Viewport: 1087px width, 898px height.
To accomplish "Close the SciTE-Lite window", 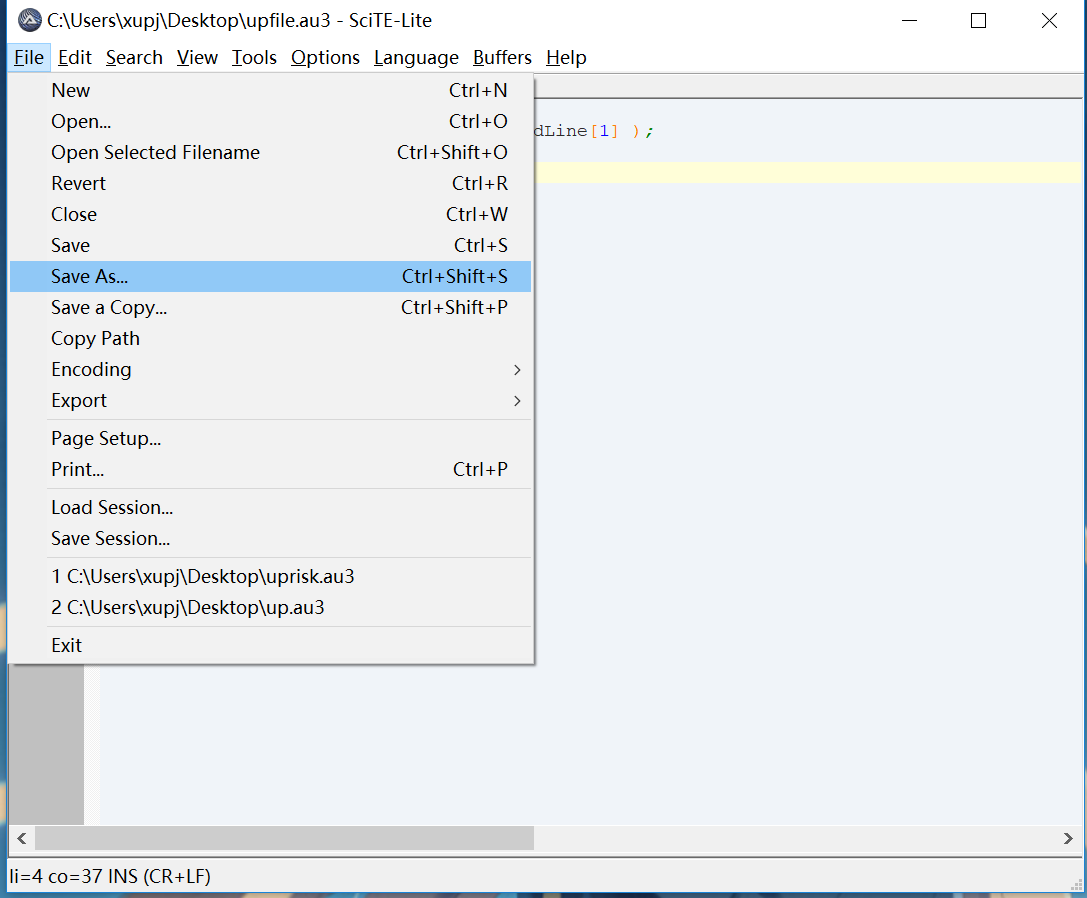I will coord(1049,21).
